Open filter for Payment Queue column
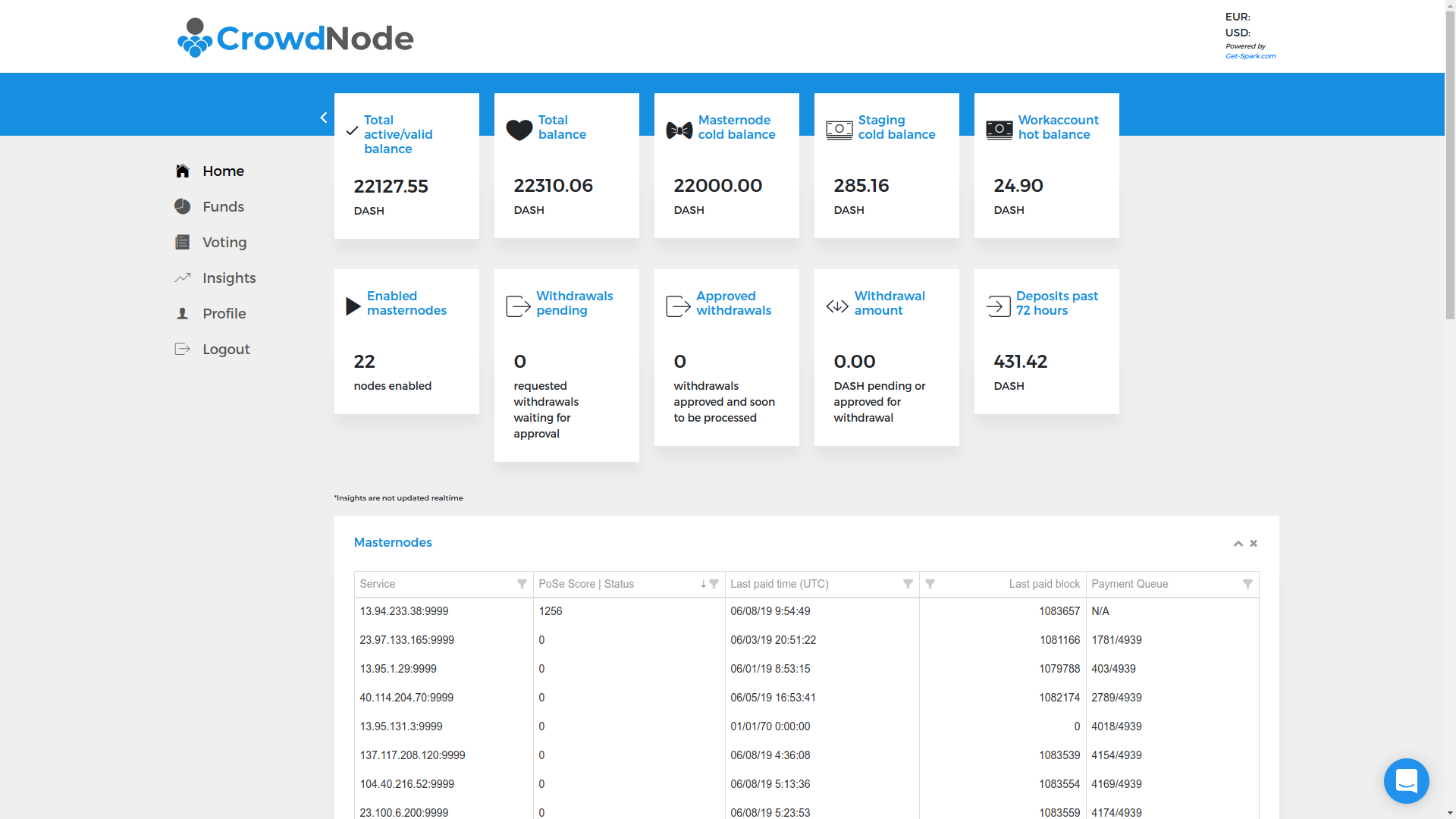 point(1247,584)
